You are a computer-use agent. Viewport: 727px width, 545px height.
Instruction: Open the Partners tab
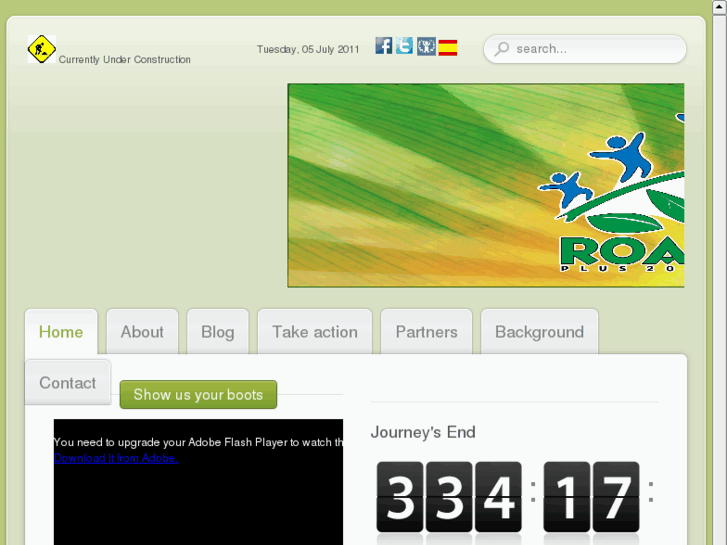pos(427,332)
